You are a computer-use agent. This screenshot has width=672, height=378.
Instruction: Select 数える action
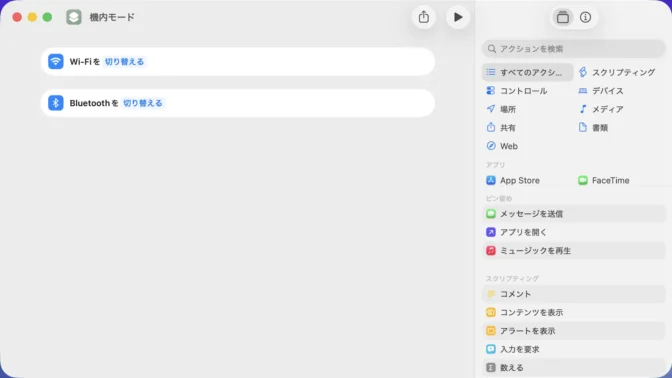tap(574, 368)
